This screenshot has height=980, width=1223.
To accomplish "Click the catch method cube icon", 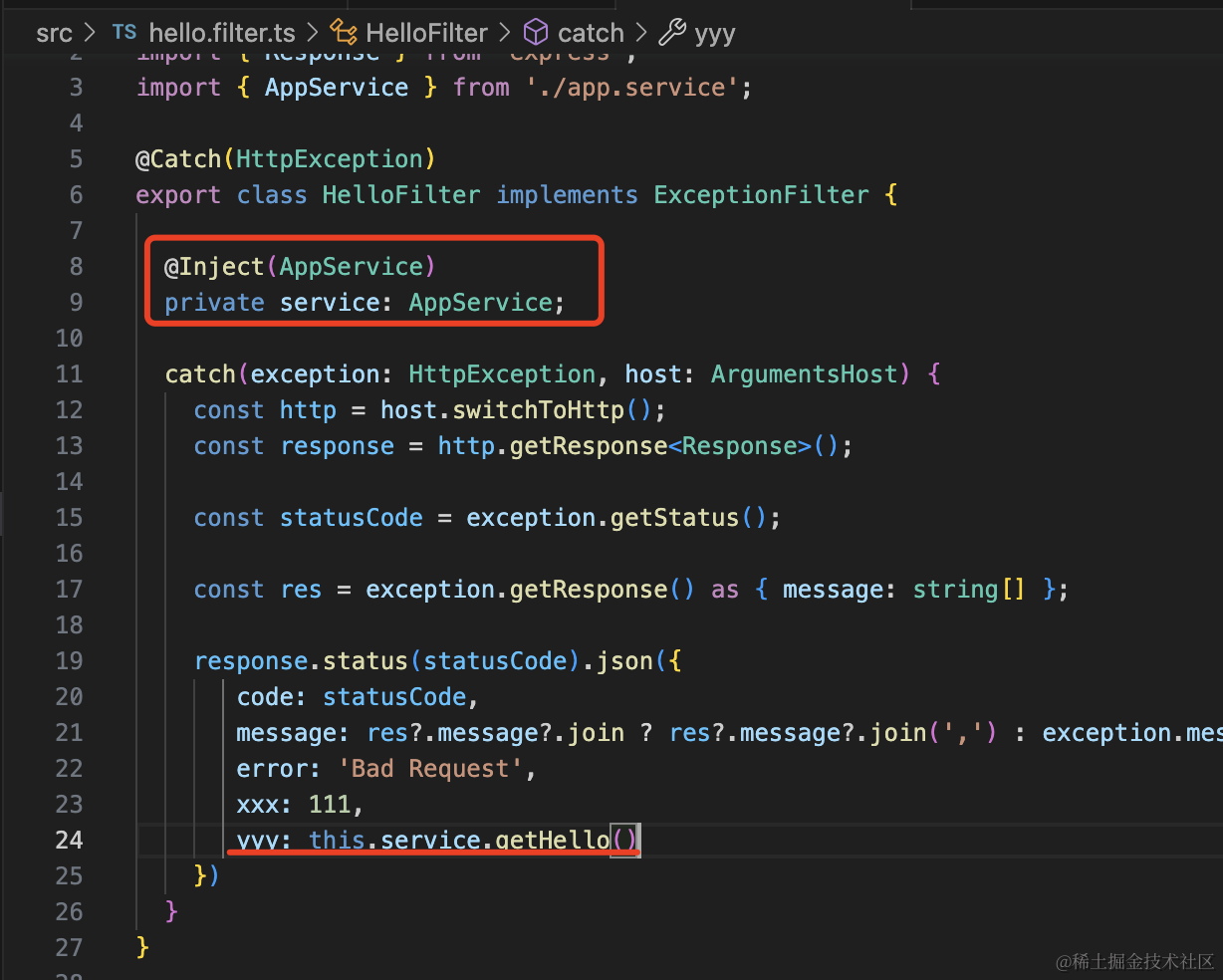I will (x=536, y=33).
